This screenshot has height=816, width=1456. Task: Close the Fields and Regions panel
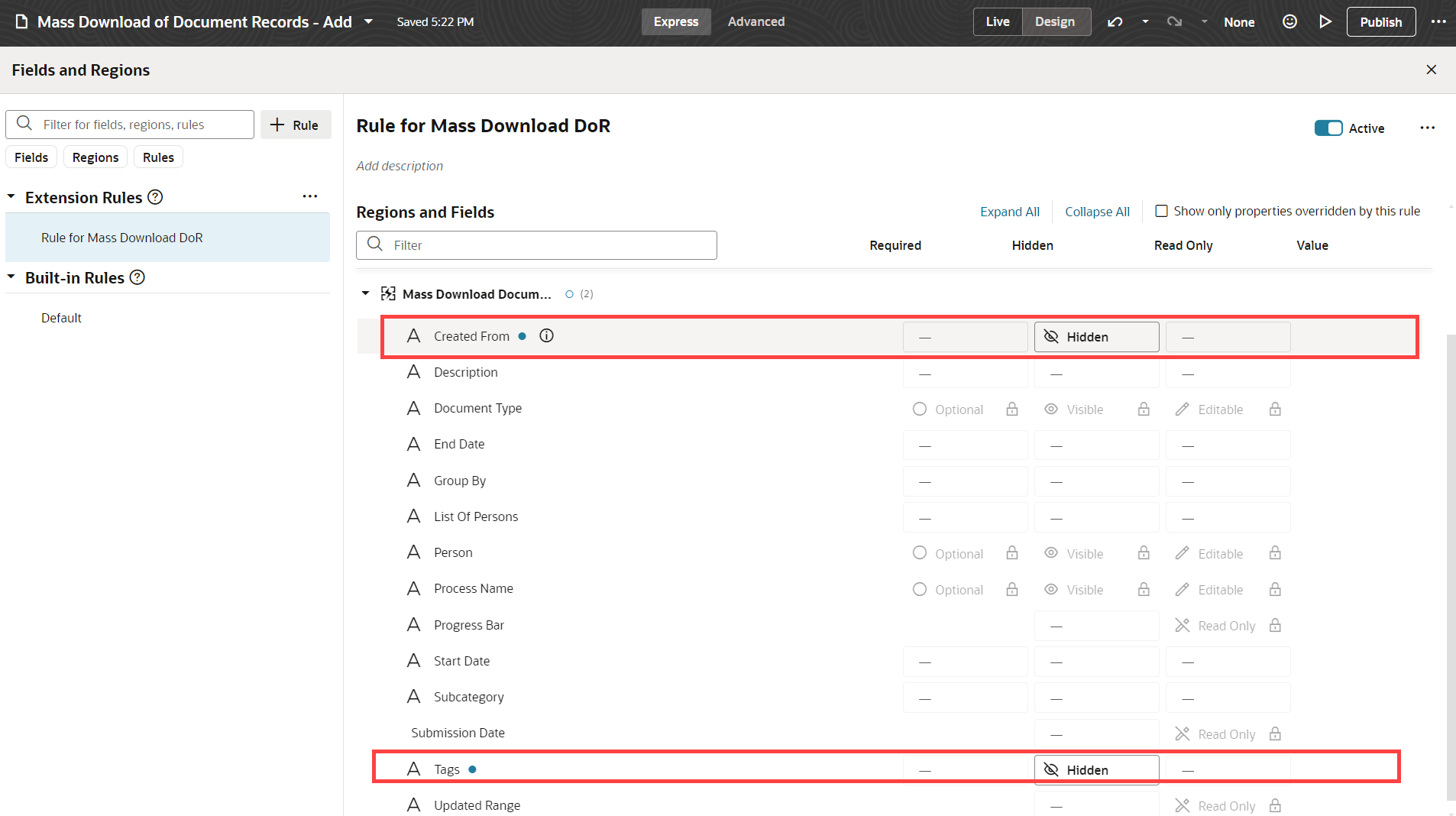[x=1432, y=70]
